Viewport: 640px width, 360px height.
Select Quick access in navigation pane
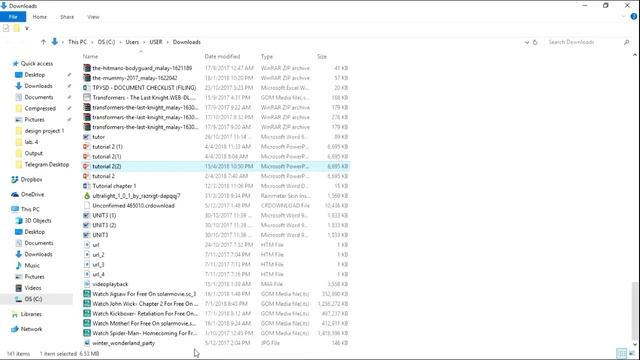coord(37,64)
